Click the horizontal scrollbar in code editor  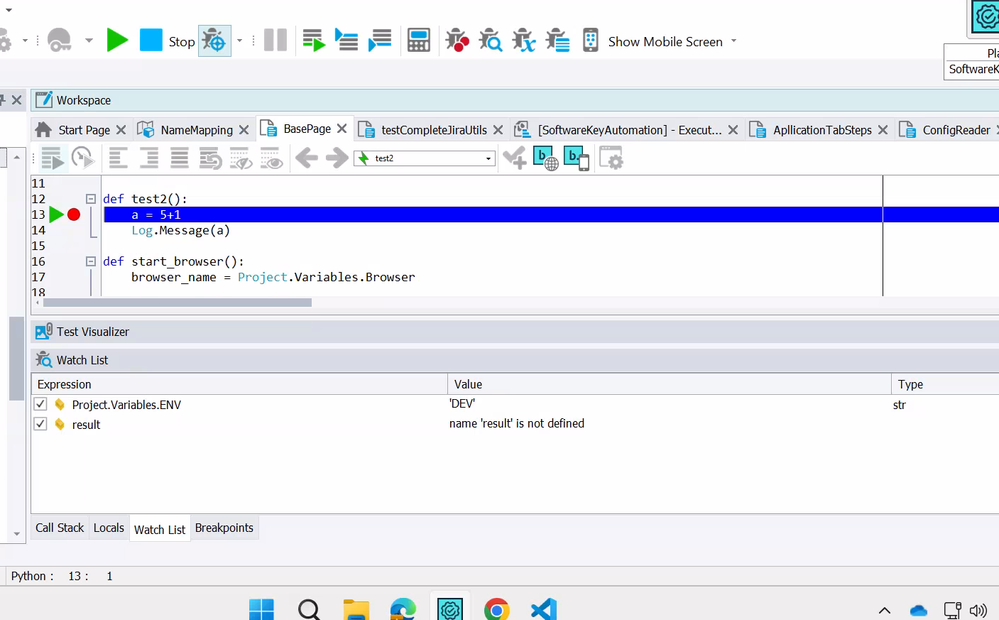[x=177, y=302]
